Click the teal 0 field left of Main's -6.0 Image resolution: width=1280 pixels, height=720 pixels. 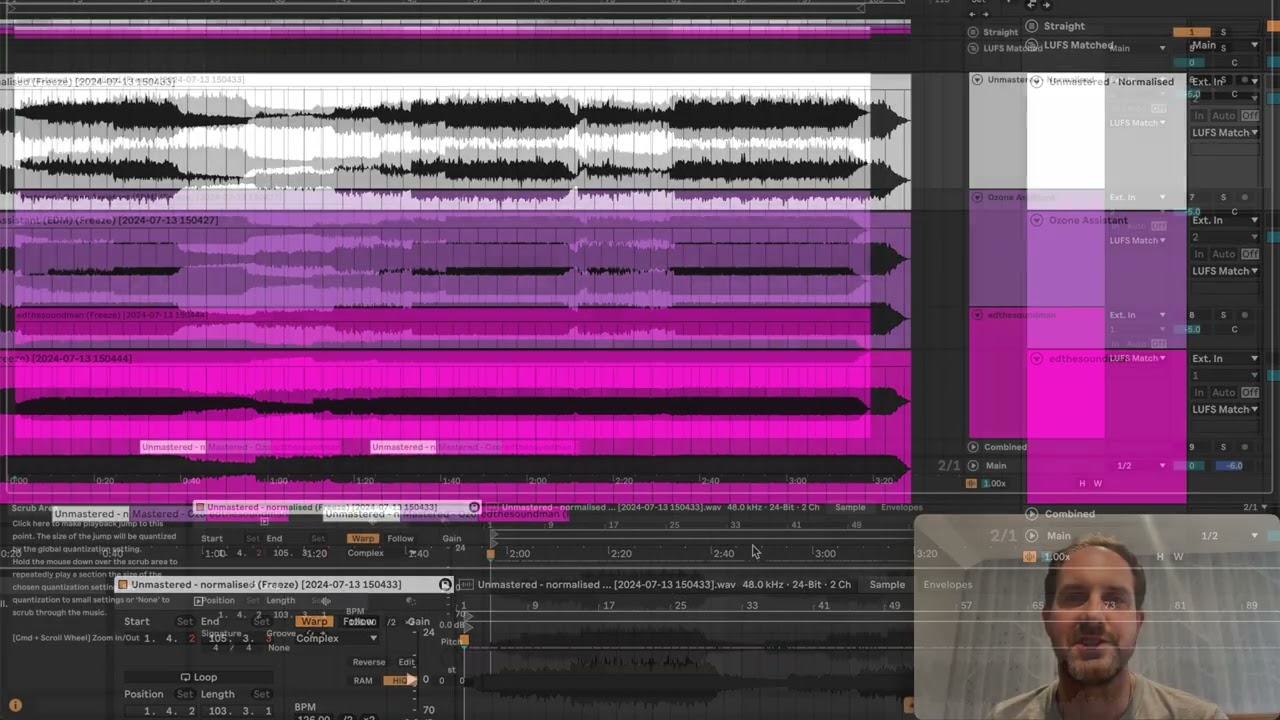(x=1191, y=466)
